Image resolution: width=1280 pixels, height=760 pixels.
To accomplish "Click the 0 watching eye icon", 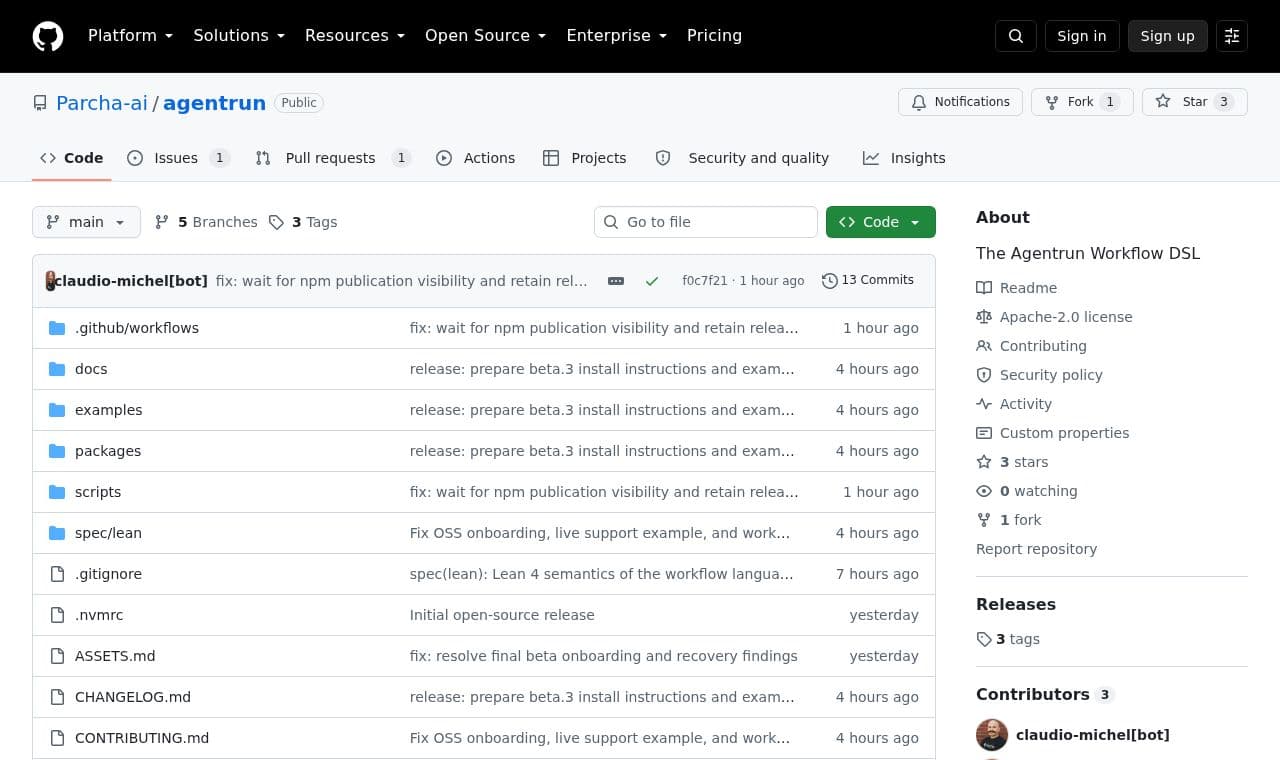I will 984,491.
